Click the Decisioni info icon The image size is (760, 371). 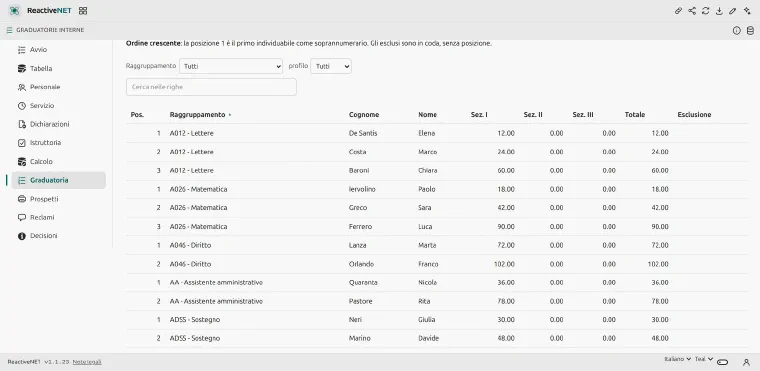tap(21, 236)
